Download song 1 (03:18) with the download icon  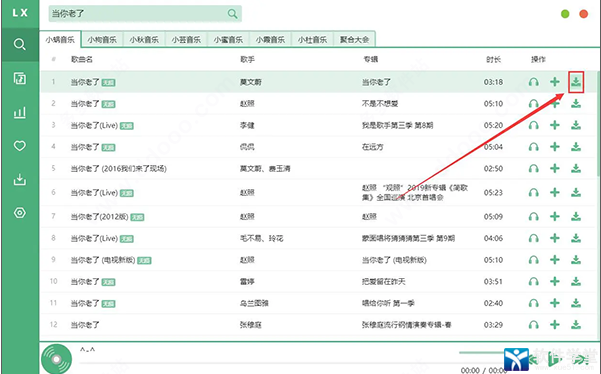click(x=576, y=82)
